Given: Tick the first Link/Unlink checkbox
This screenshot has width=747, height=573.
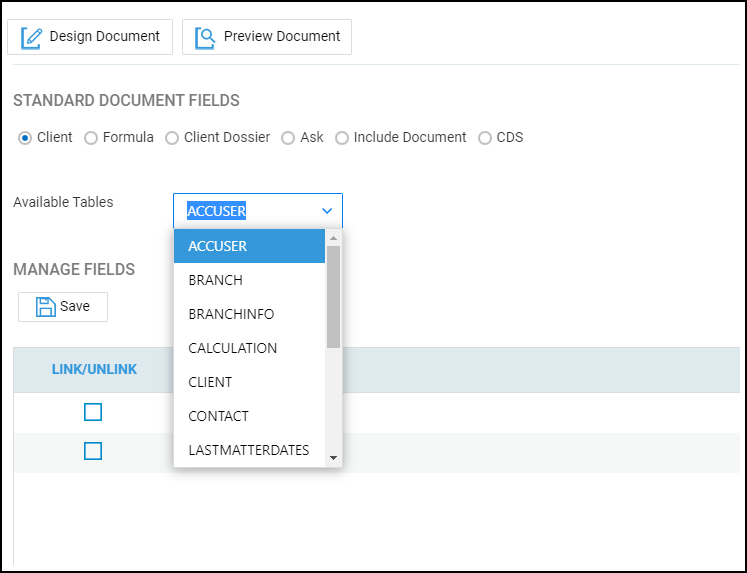Looking at the screenshot, I should 93,412.
